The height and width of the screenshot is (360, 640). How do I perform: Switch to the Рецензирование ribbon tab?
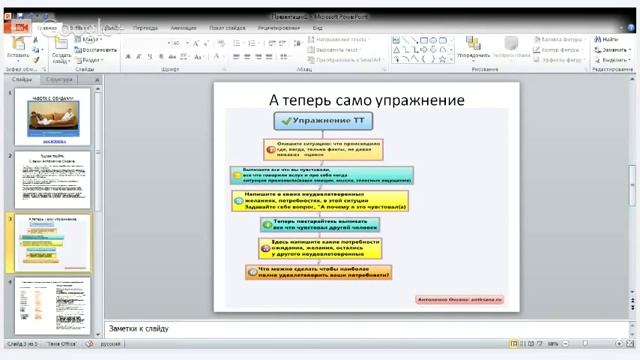(x=279, y=28)
